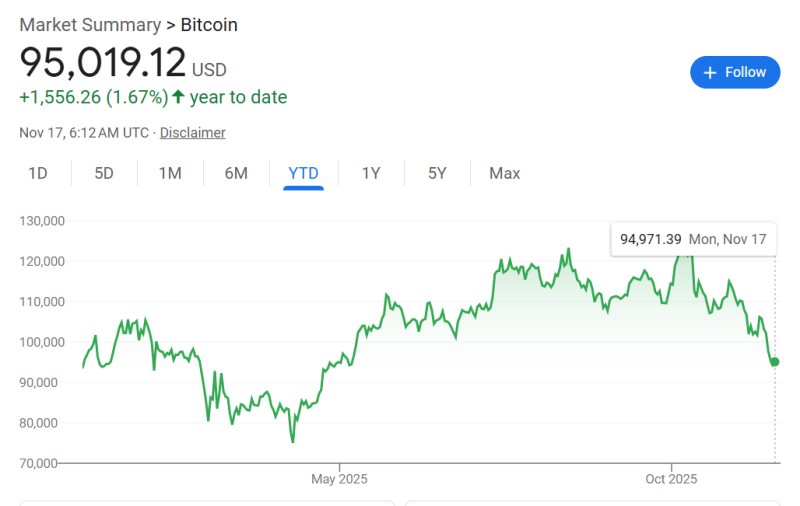Click the May 2025 x-axis label

339,479
